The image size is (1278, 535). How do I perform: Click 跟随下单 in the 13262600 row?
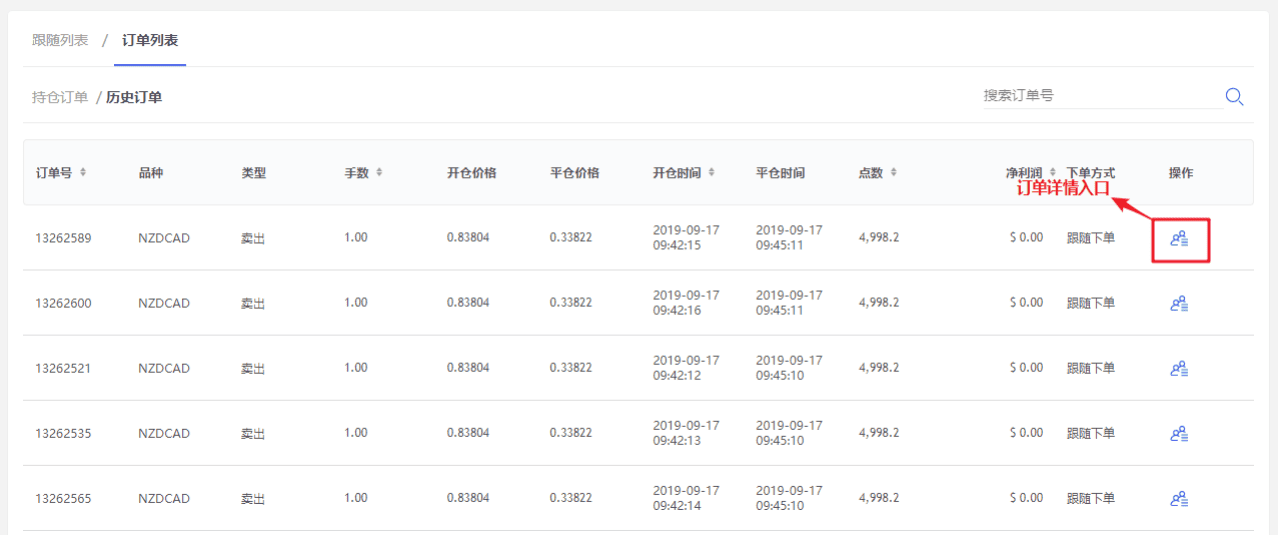click(x=1091, y=303)
